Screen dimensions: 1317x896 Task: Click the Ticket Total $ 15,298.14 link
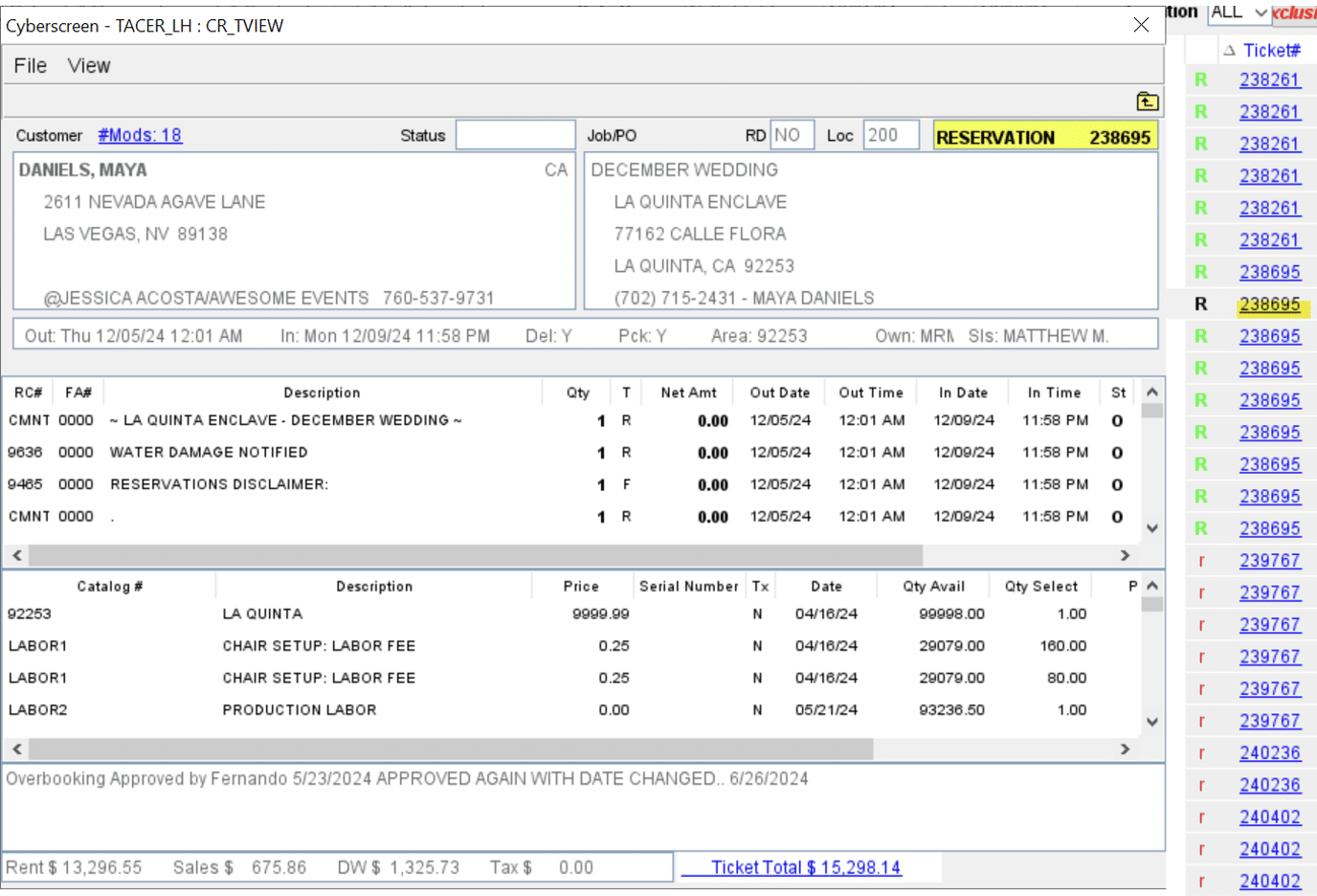(805, 867)
